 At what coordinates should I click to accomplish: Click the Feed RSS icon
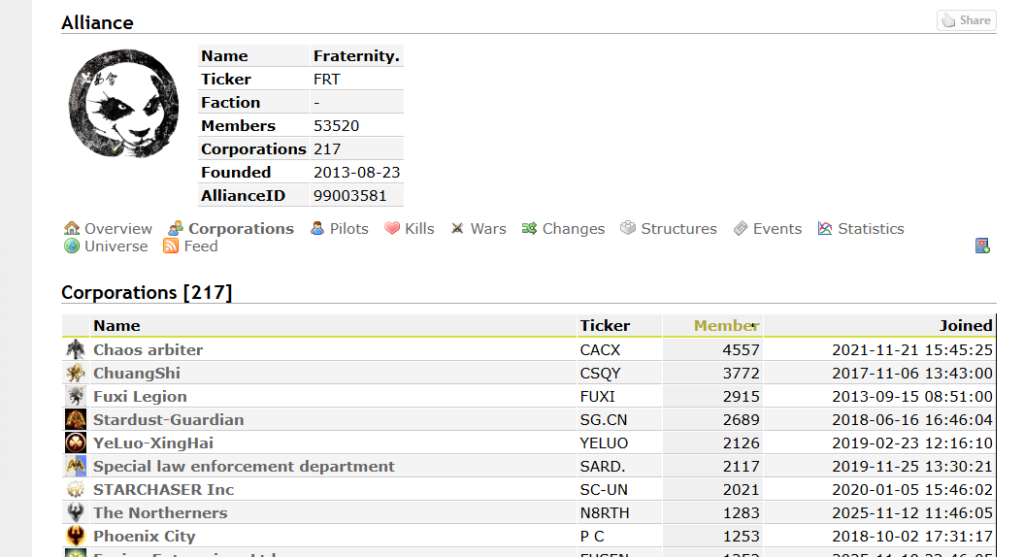[171, 246]
